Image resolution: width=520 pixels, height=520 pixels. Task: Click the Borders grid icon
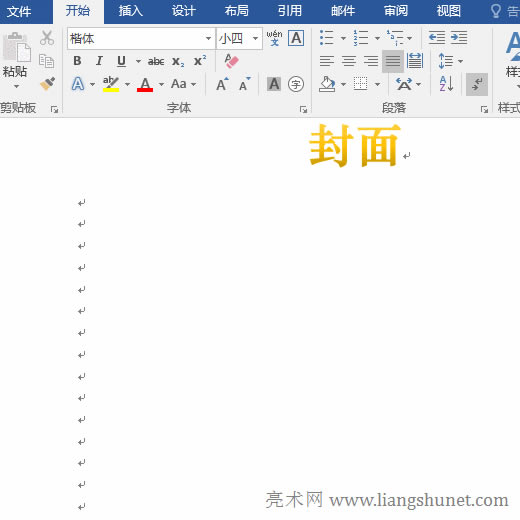[x=361, y=84]
